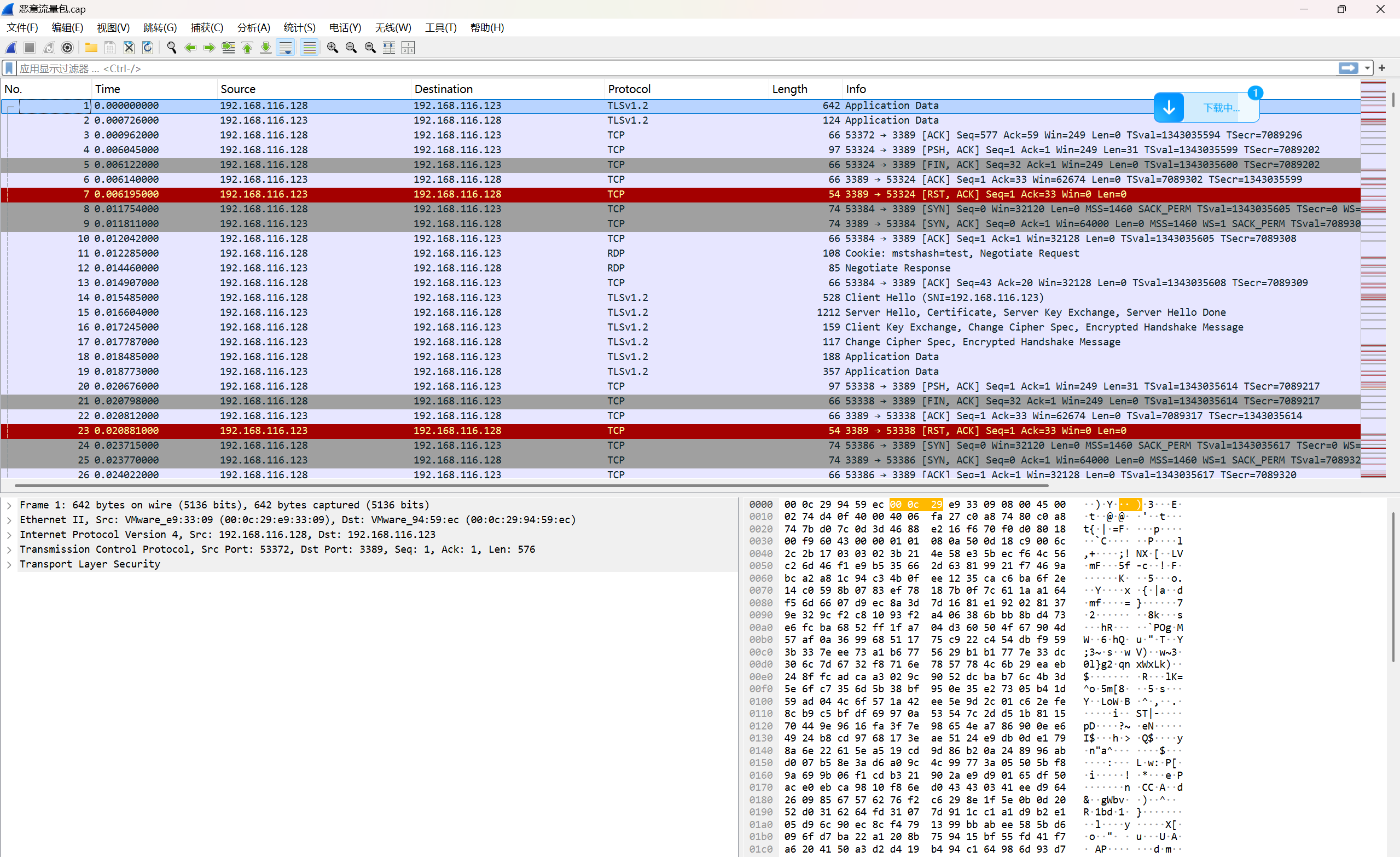Sort by the Info column header
The image size is (1400, 857).
tap(1101, 89)
